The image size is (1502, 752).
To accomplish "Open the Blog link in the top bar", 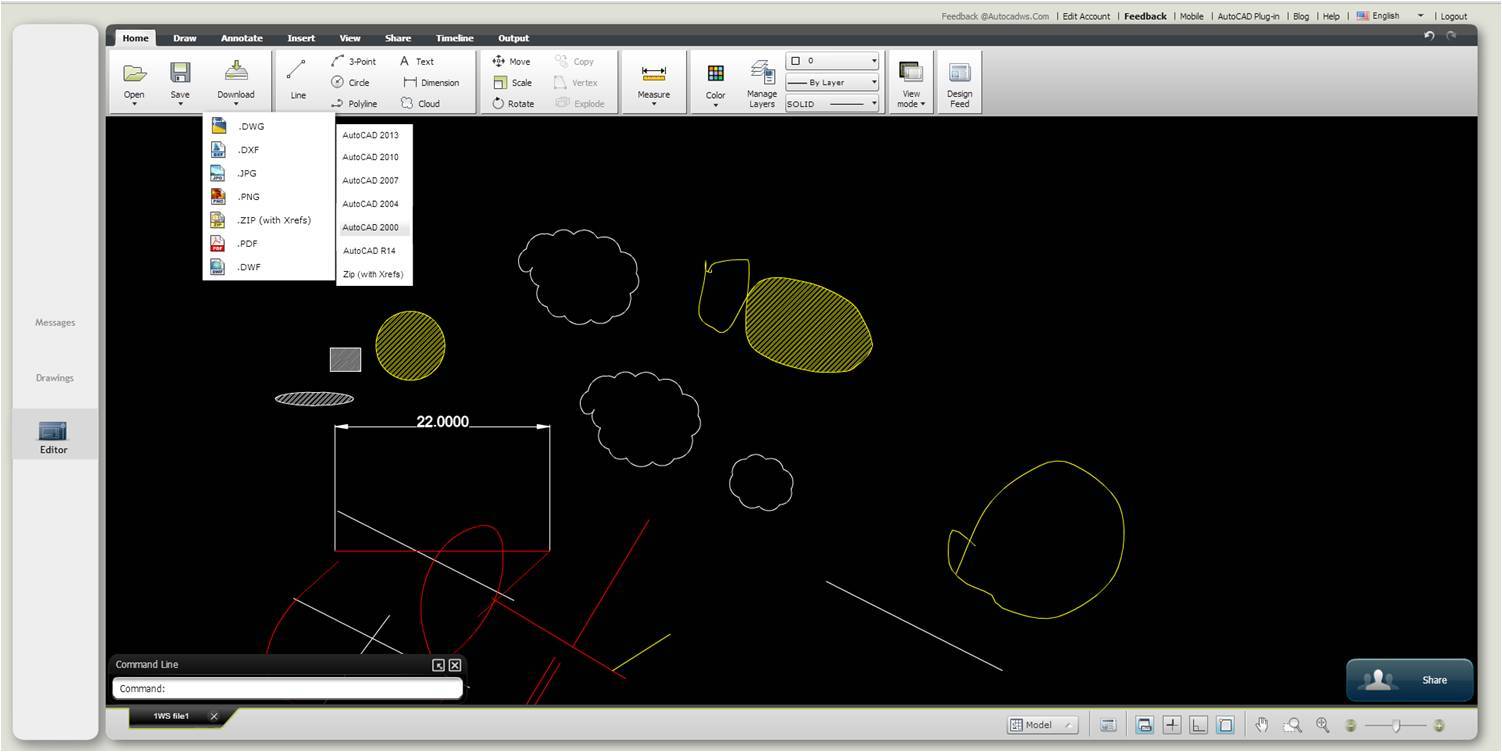I will [x=1300, y=16].
